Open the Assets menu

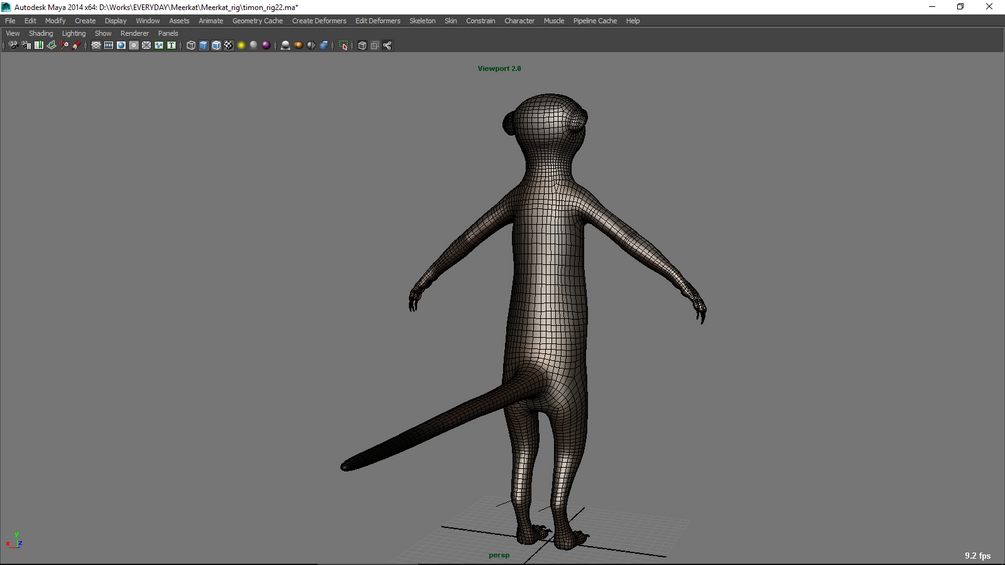click(x=179, y=20)
